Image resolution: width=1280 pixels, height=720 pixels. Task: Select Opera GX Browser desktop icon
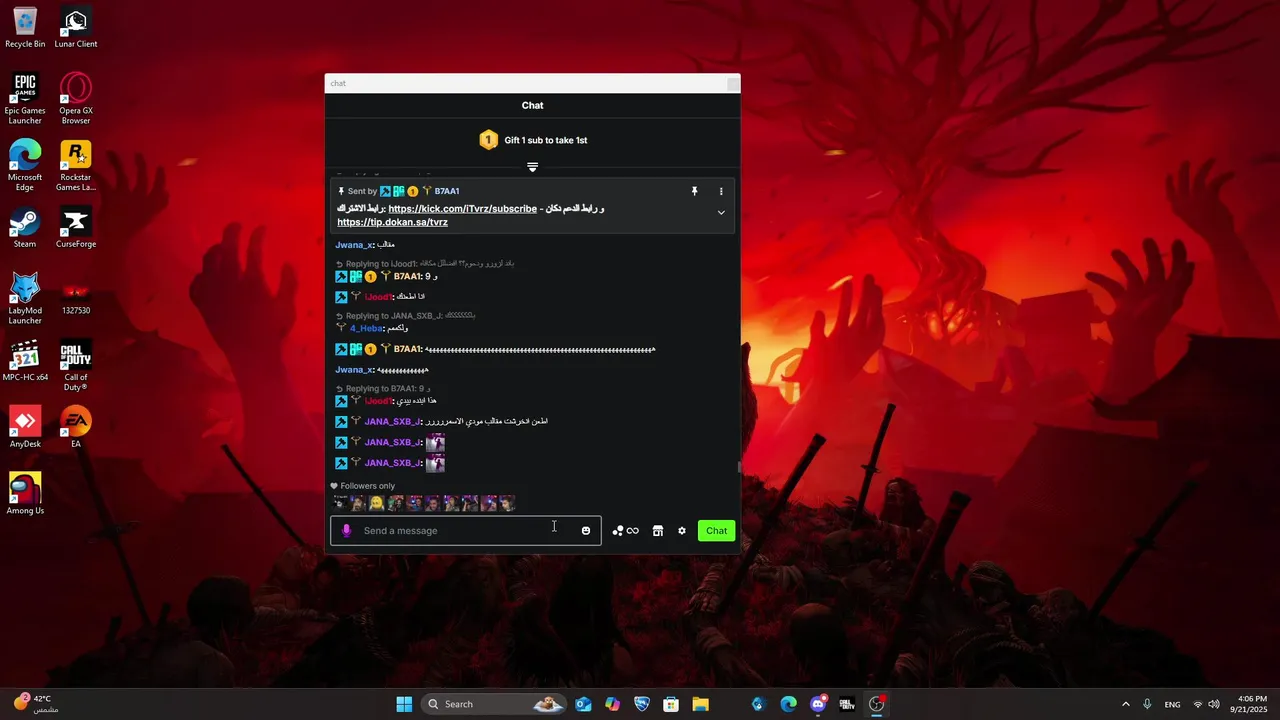click(76, 98)
